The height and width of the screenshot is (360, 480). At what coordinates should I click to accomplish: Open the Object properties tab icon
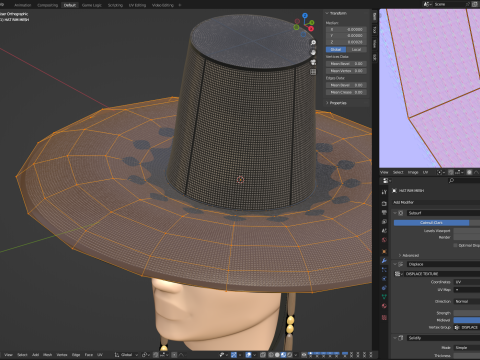[x=384, y=251]
